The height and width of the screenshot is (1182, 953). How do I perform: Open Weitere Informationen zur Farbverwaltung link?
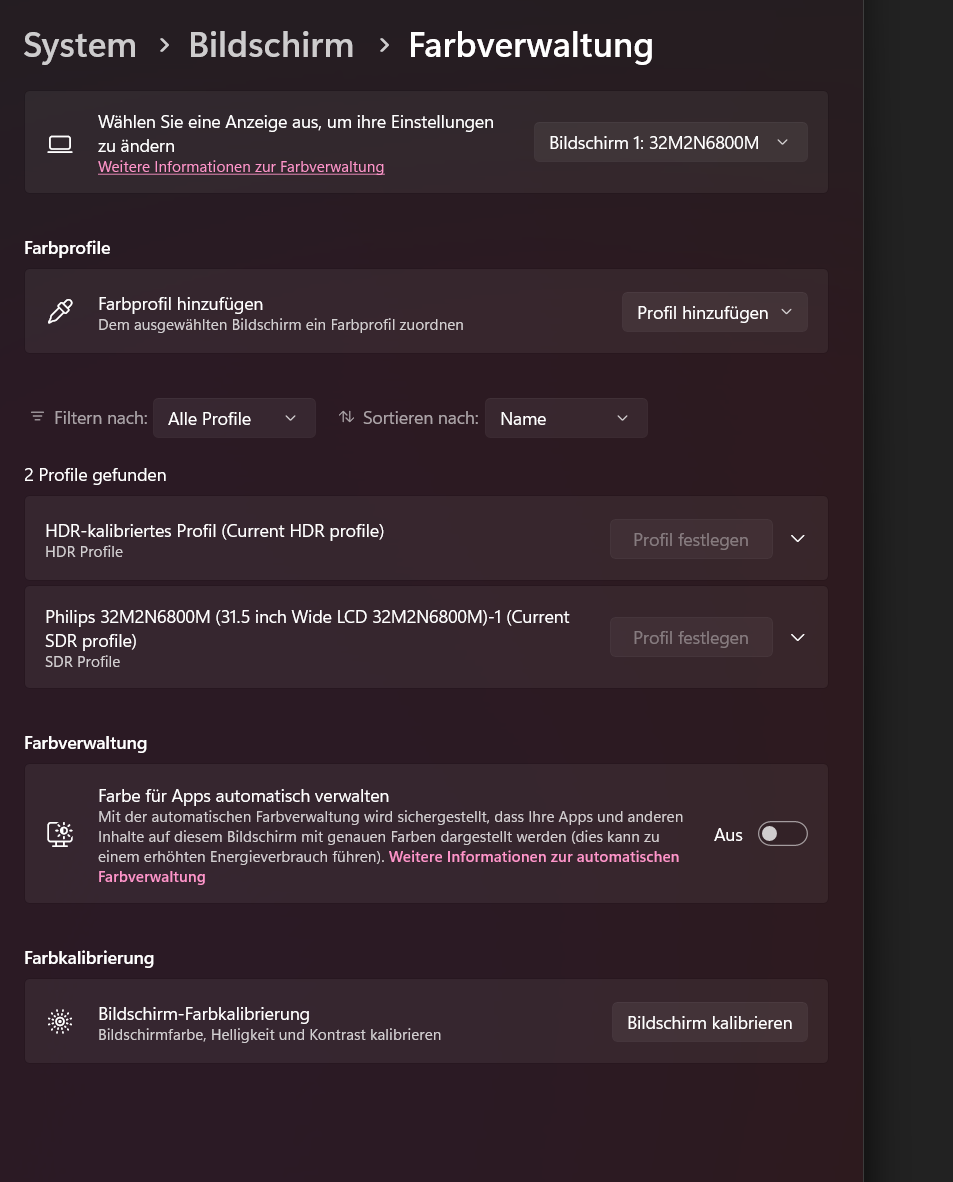(x=241, y=166)
